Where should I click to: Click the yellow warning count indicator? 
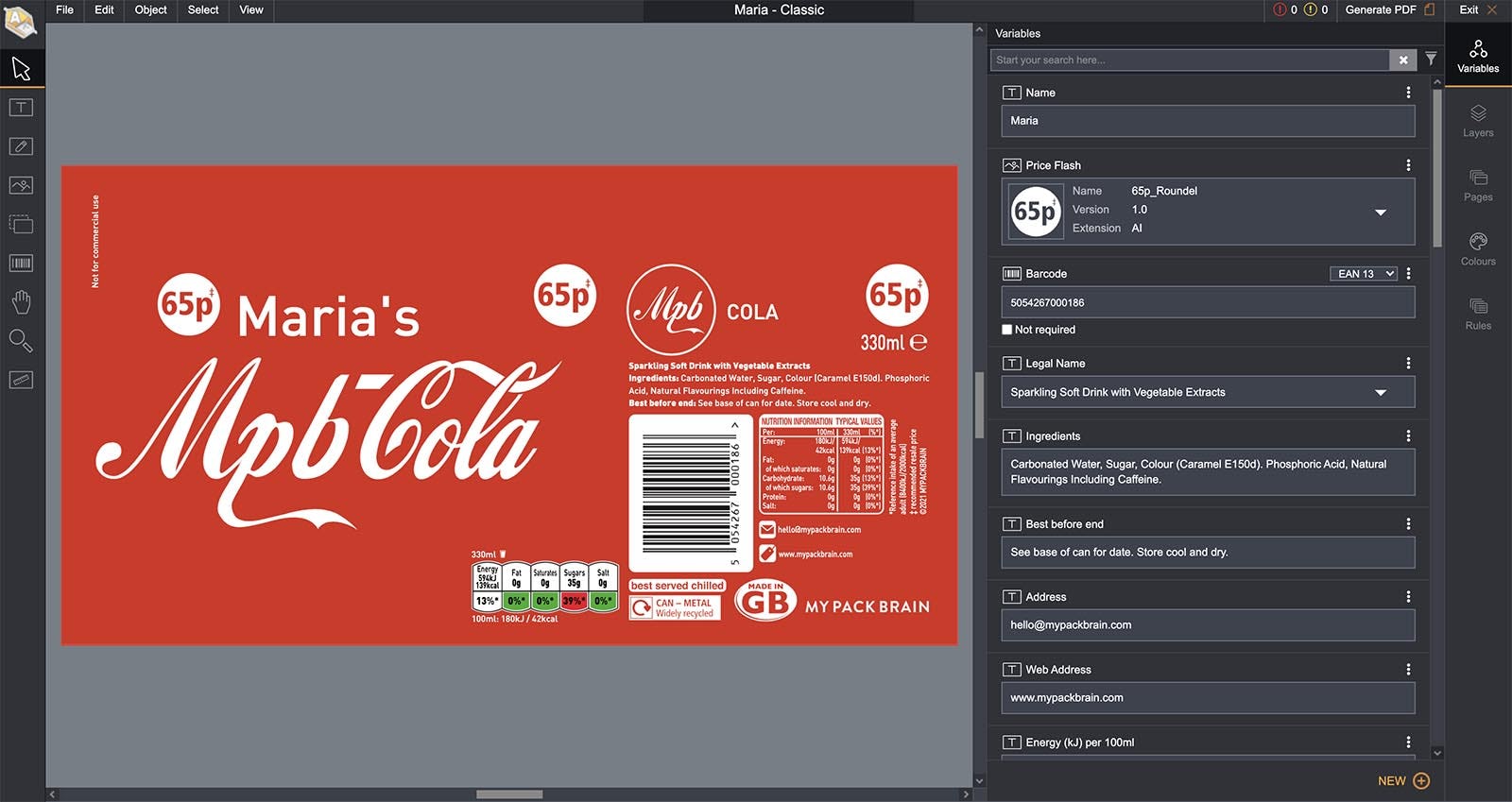1315,9
